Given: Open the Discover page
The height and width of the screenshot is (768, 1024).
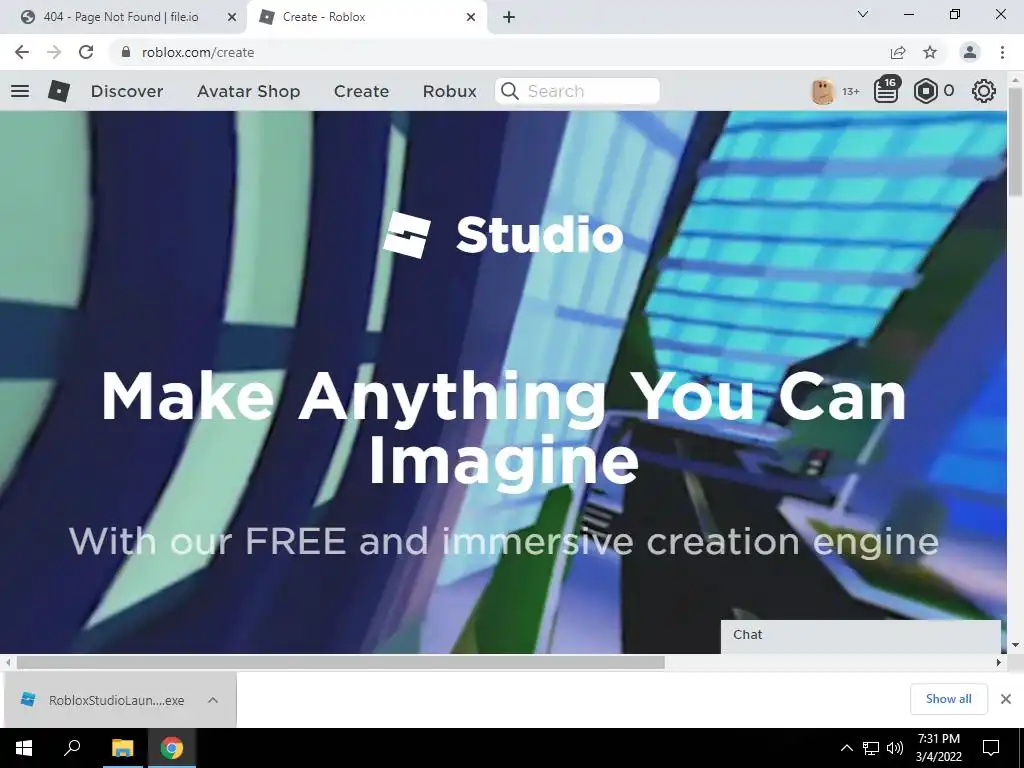Looking at the screenshot, I should (x=127, y=91).
